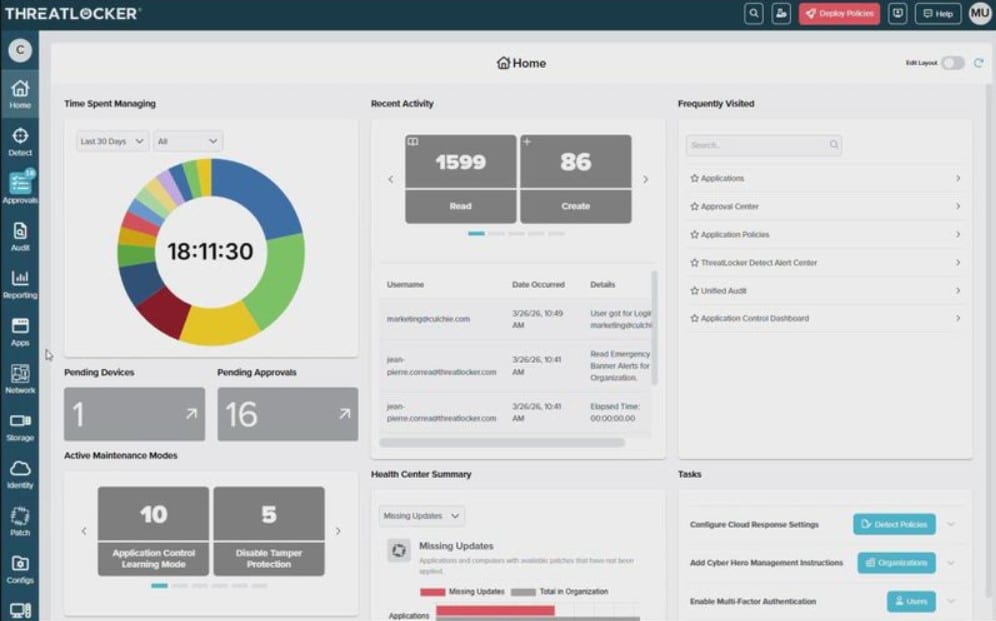Click the user management icon in top bar
This screenshot has width=996, height=621.
[781, 13]
